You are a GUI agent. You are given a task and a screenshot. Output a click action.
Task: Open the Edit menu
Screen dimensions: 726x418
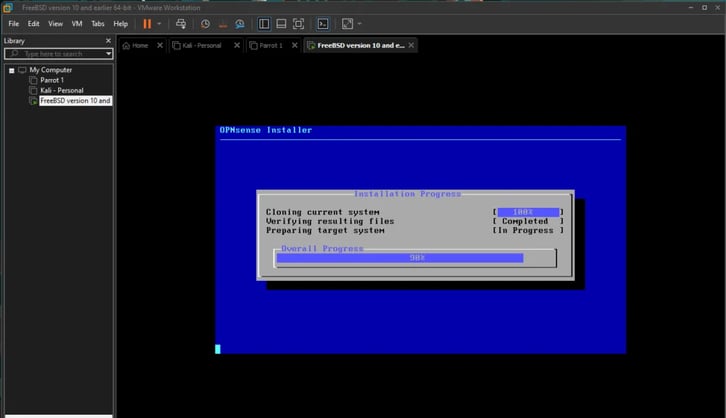click(x=33, y=24)
